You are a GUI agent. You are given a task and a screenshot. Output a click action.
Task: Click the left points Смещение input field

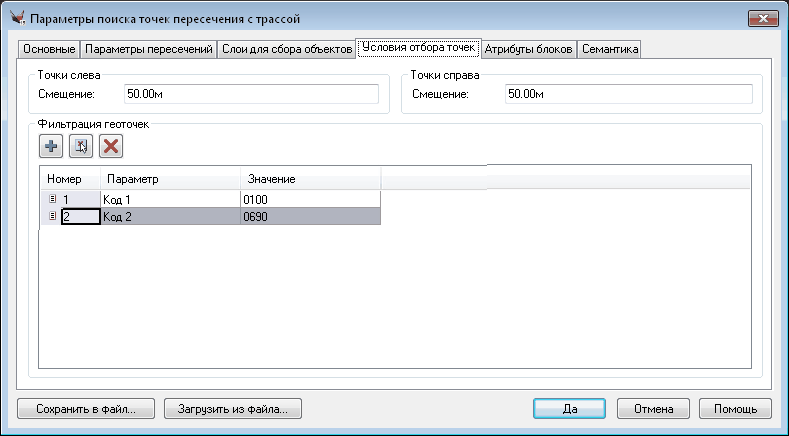250,94
